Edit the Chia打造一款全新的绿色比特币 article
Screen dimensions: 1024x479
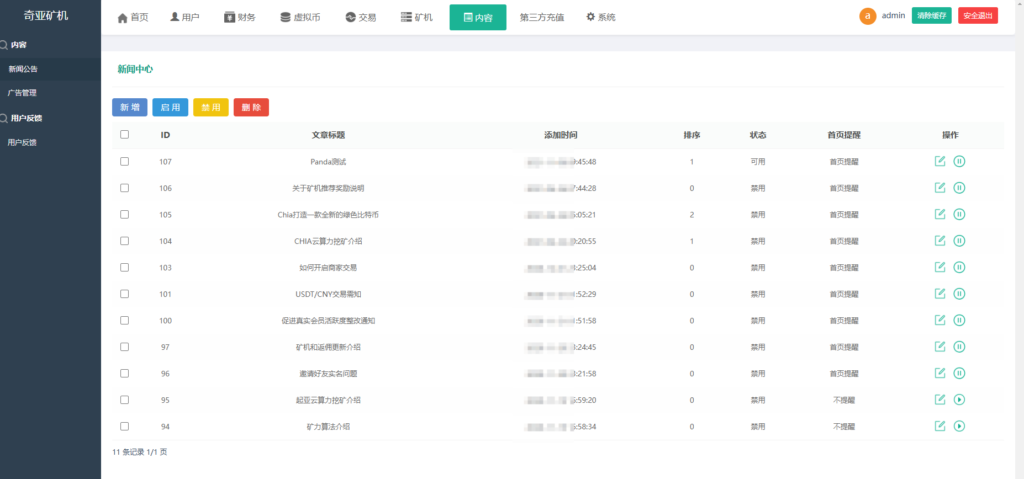tap(940, 214)
